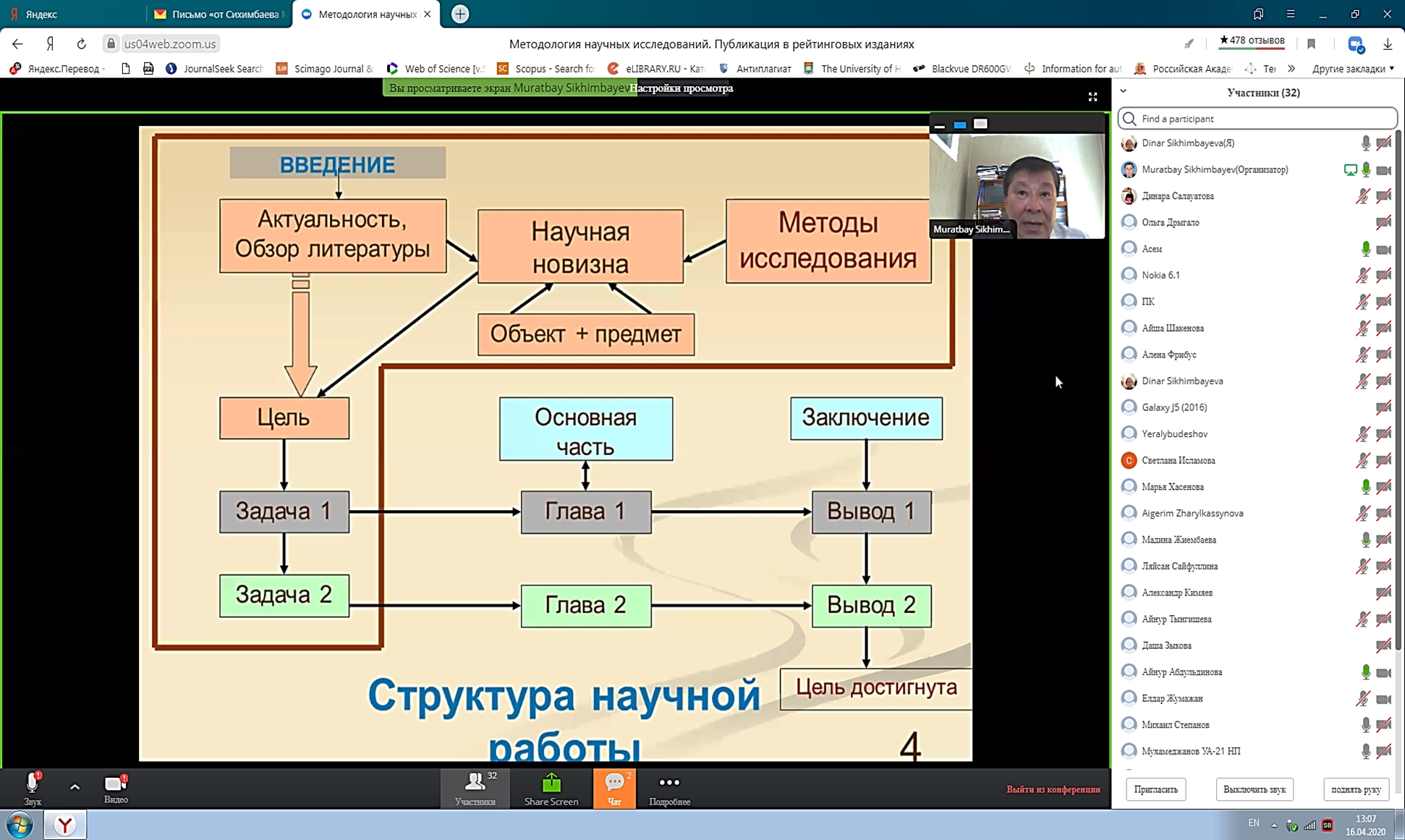Click Выйти из конференции link
1405x840 pixels.
coord(1053,789)
